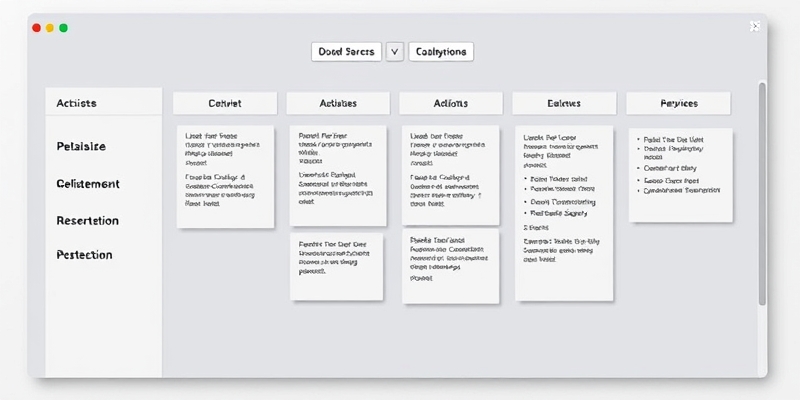The height and width of the screenshot is (400, 800).
Task: Click the Feryices column header
Action: click(x=678, y=103)
